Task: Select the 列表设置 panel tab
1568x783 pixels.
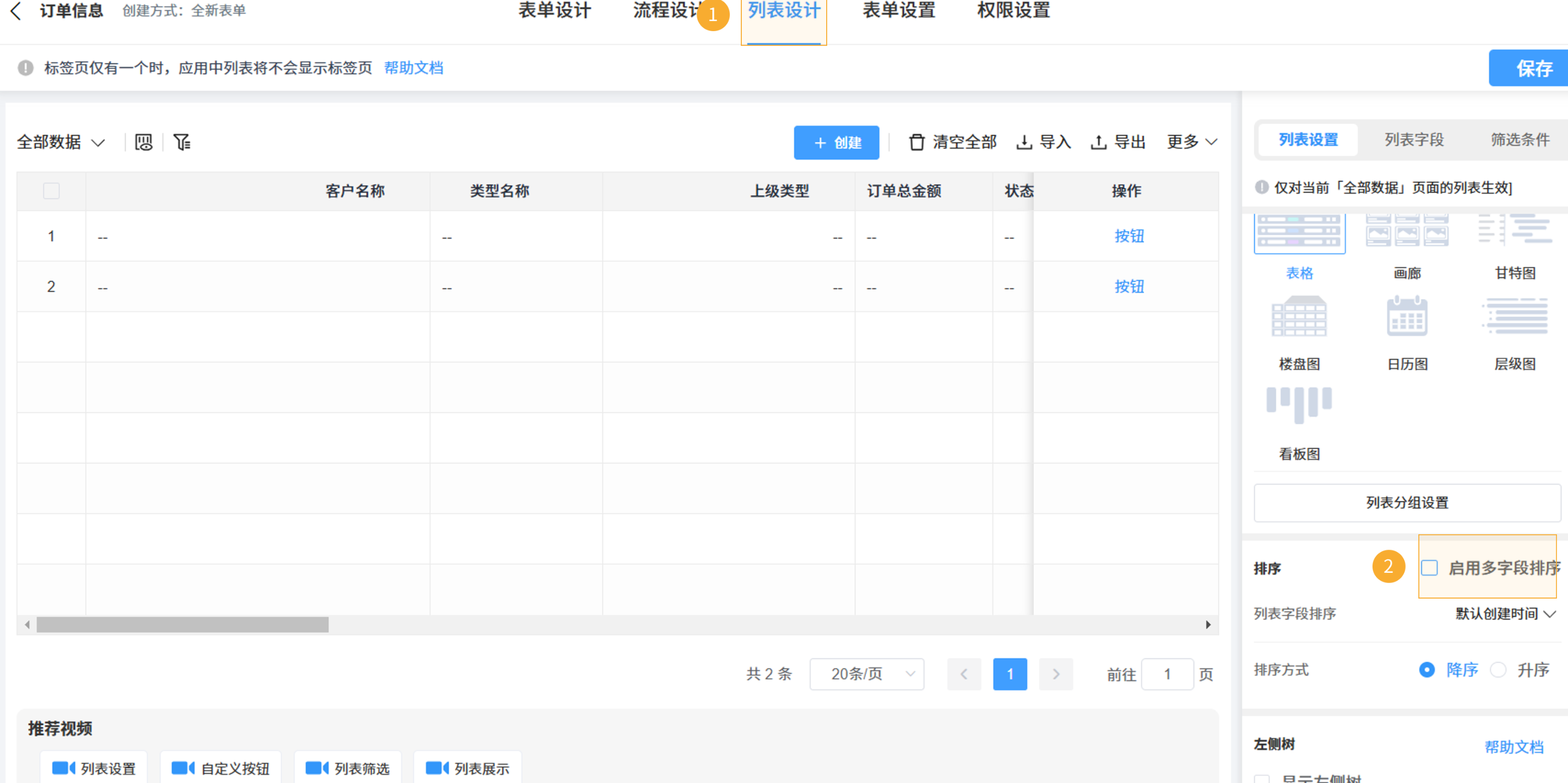Action: coord(1308,140)
